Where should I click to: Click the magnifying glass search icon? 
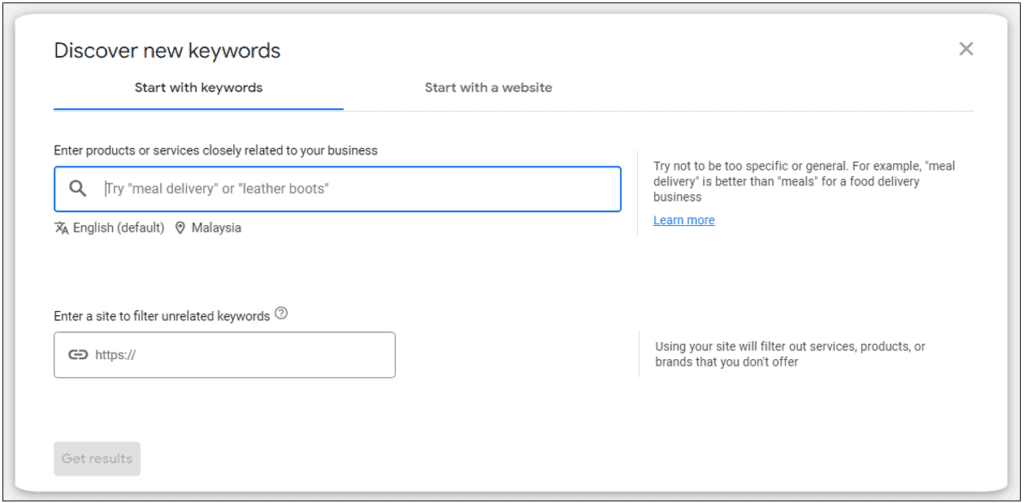click(x=78, y=188)
